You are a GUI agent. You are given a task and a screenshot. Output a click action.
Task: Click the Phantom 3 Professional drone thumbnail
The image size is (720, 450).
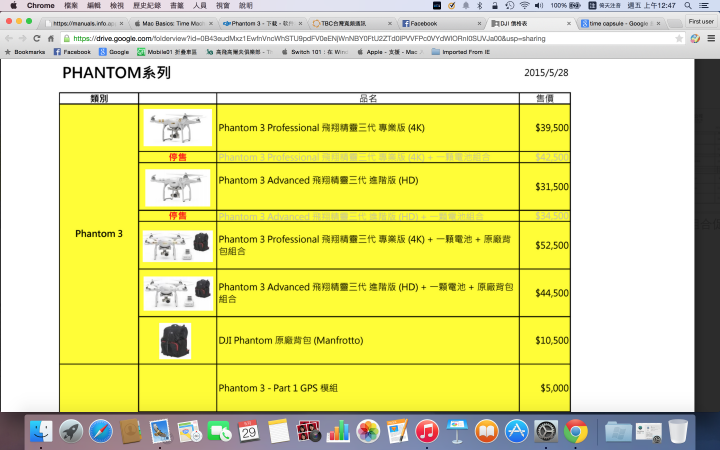[178, 127]
